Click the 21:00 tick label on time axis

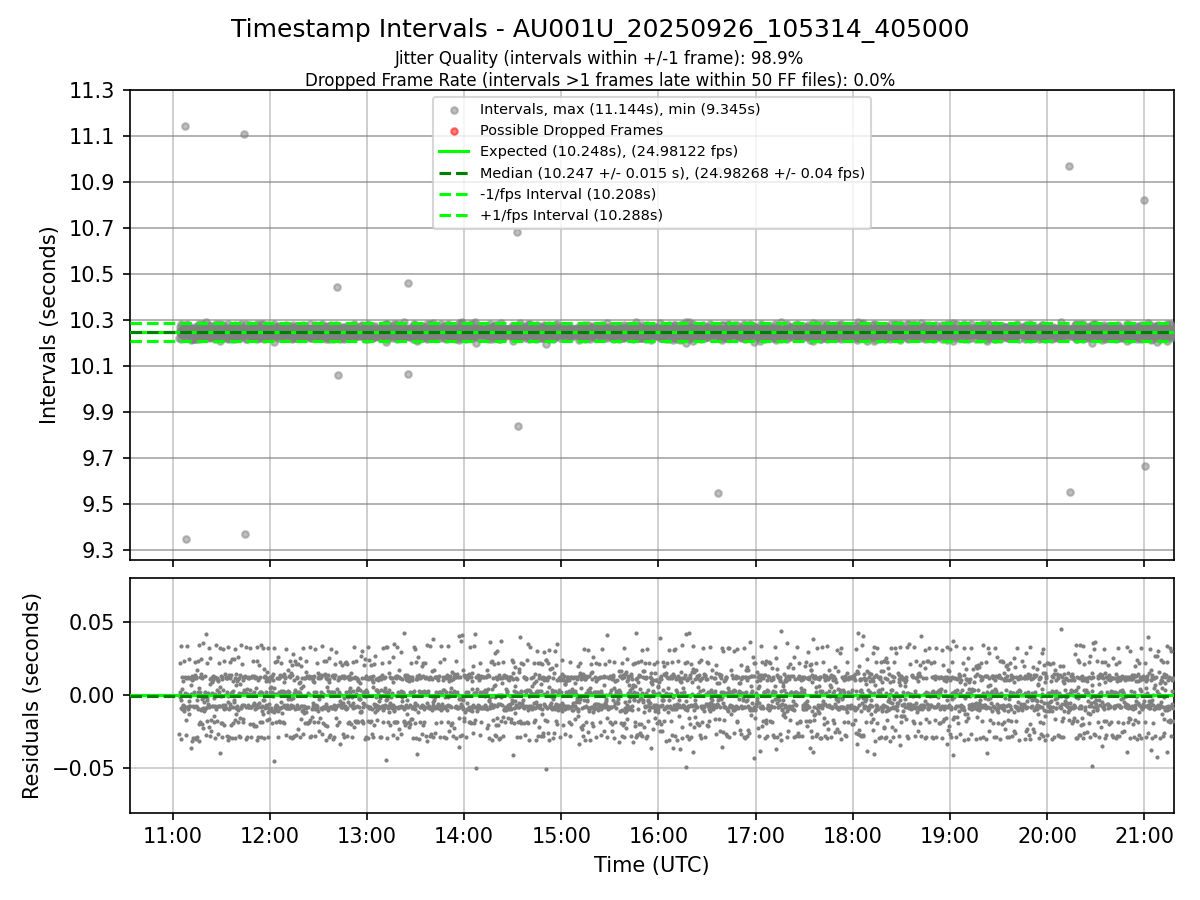(1144, 832)
